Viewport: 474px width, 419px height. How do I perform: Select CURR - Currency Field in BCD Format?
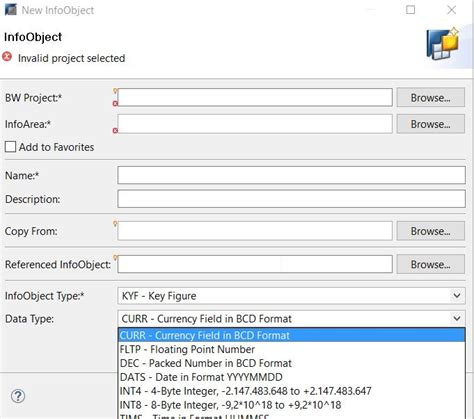tap(292, 335)
